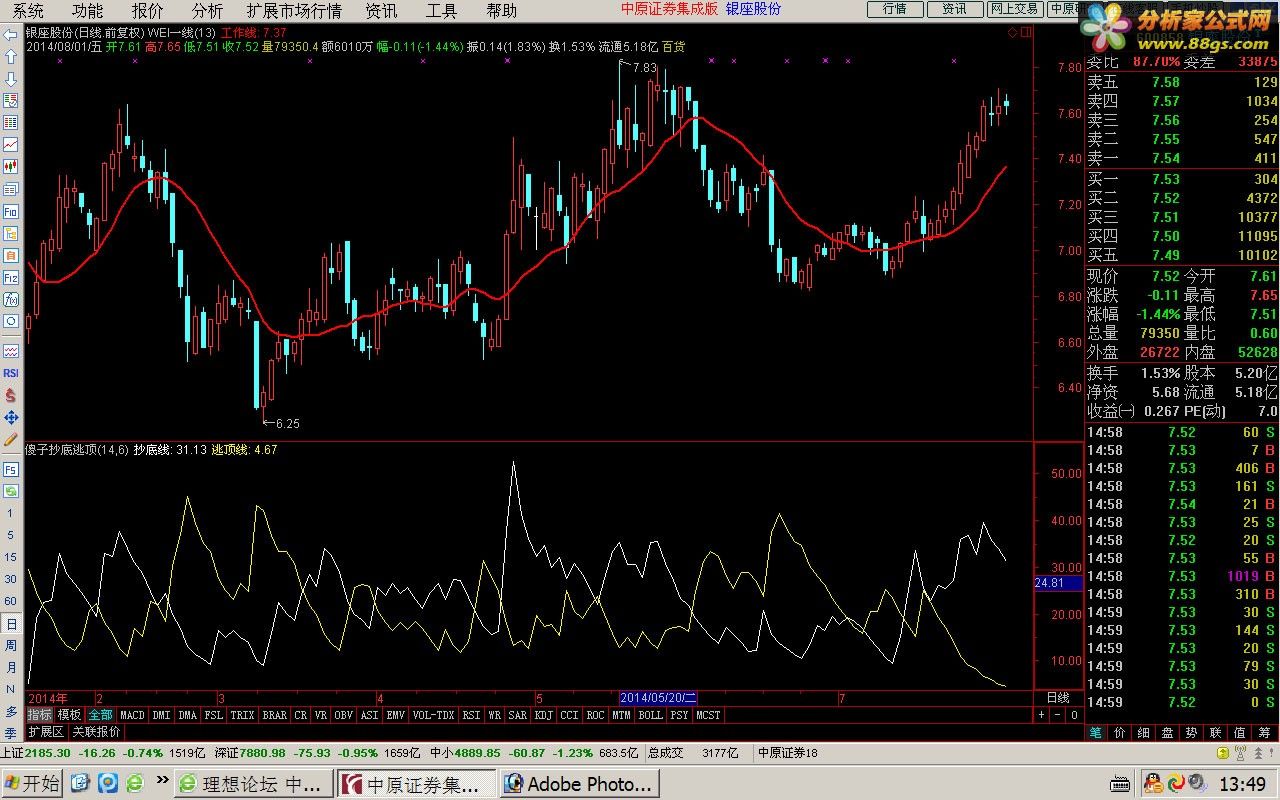Viewport: 1280px width, 800px height.
Task: Select VOL-TDX indicator tab
Action: (433, 715)
